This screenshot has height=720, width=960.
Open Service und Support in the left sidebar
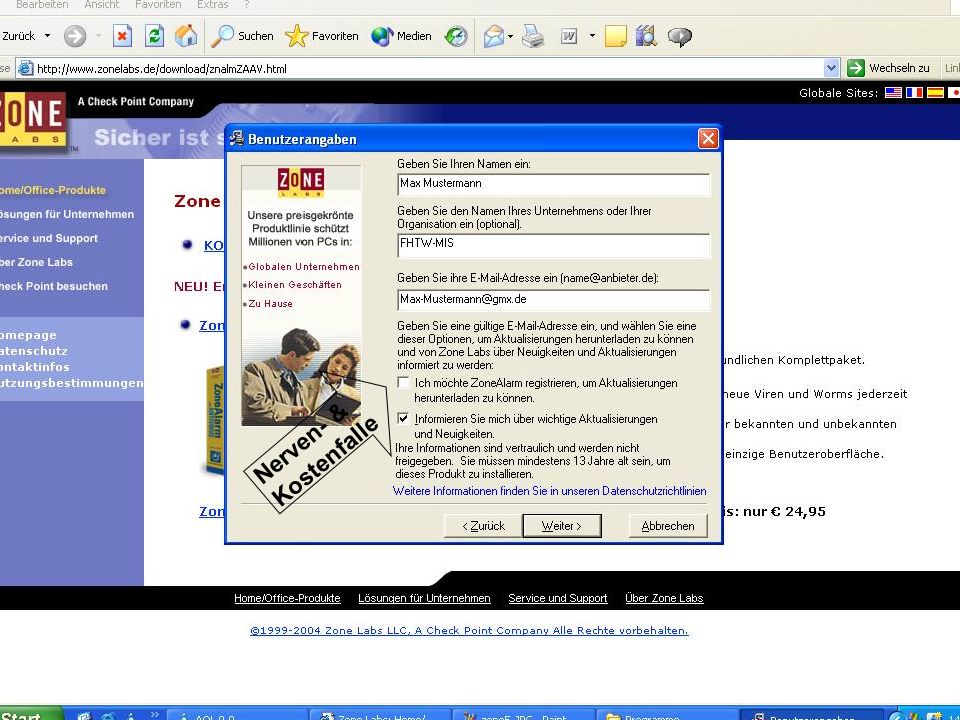[49, 238]
